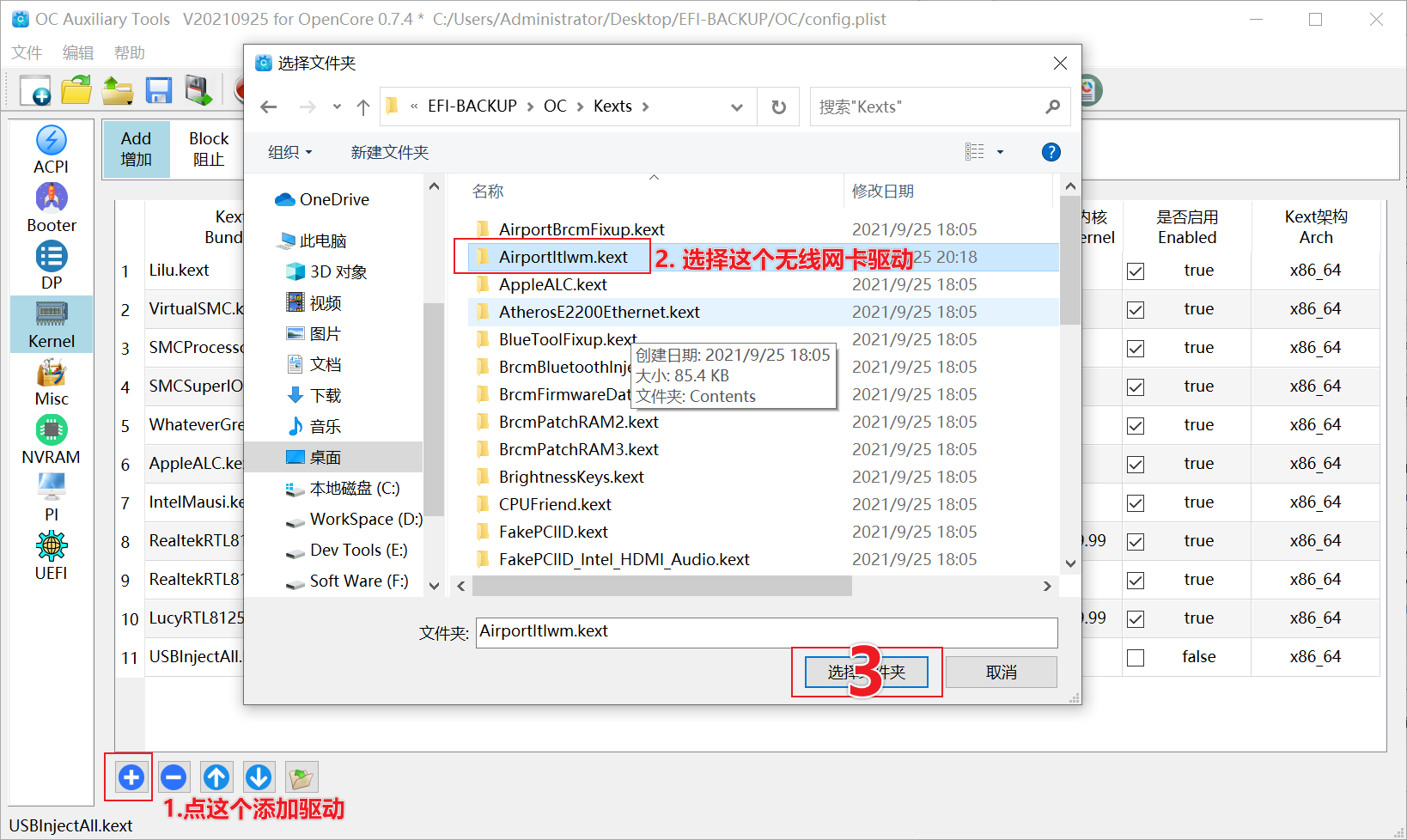1407x840 pixels.
Task: Toggle Enabled checkbox for row 4 SMCSuperIO
Action: [1136, 387]
